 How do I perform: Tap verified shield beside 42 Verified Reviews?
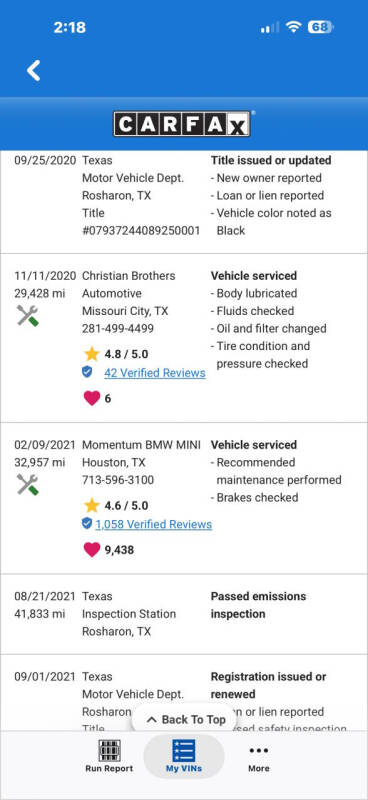(x=87, y=372)
